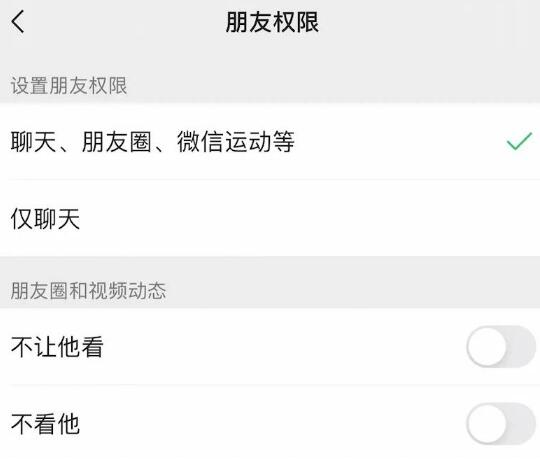The width and height of the screenshot is (540, 469).
Task: Choose the 仅聊天 permission option
Action: click(x=270, y=218)
